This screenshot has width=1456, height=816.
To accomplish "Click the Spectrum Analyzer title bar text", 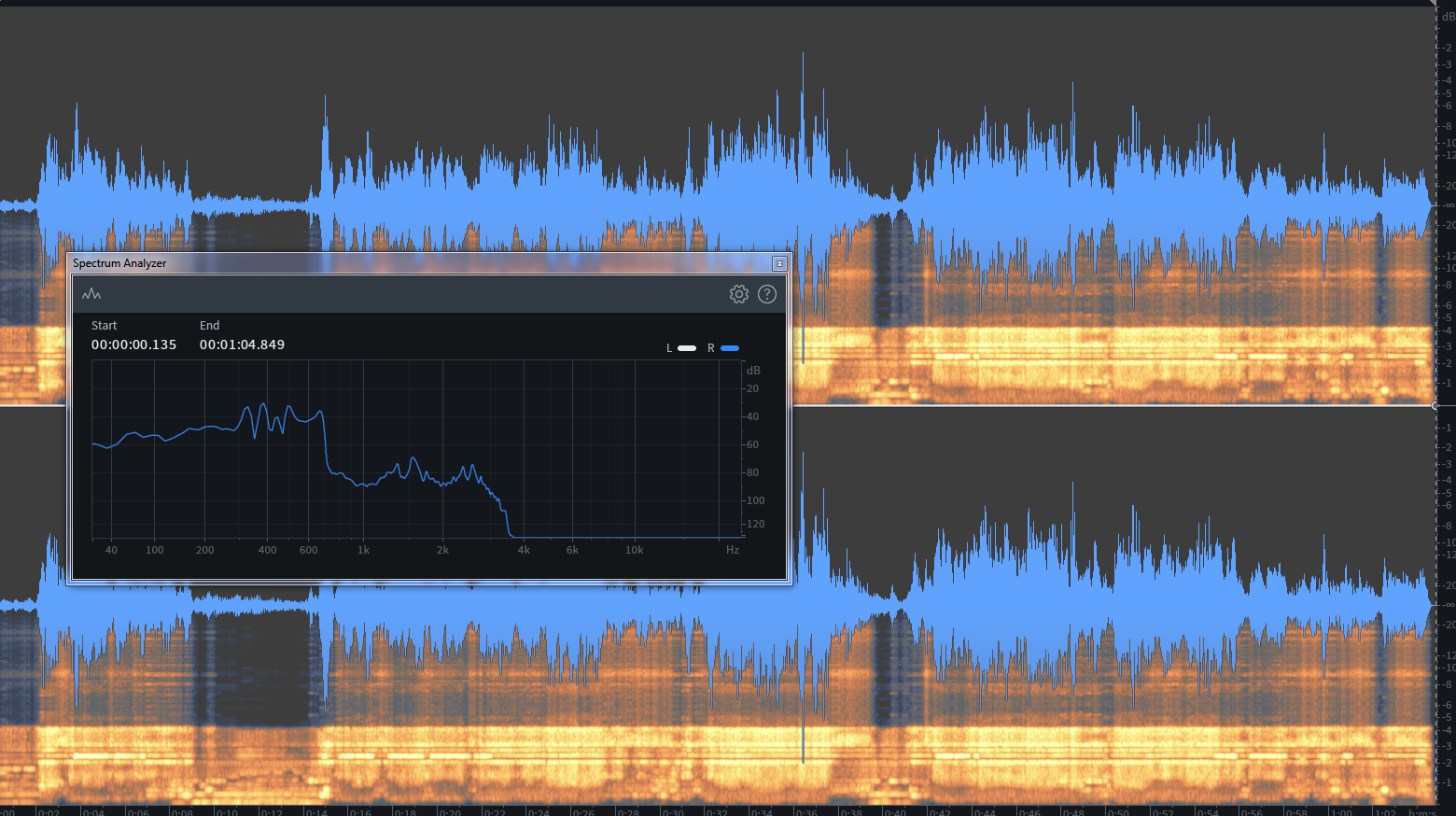I will pyautogui.click(x=119, y=263).
